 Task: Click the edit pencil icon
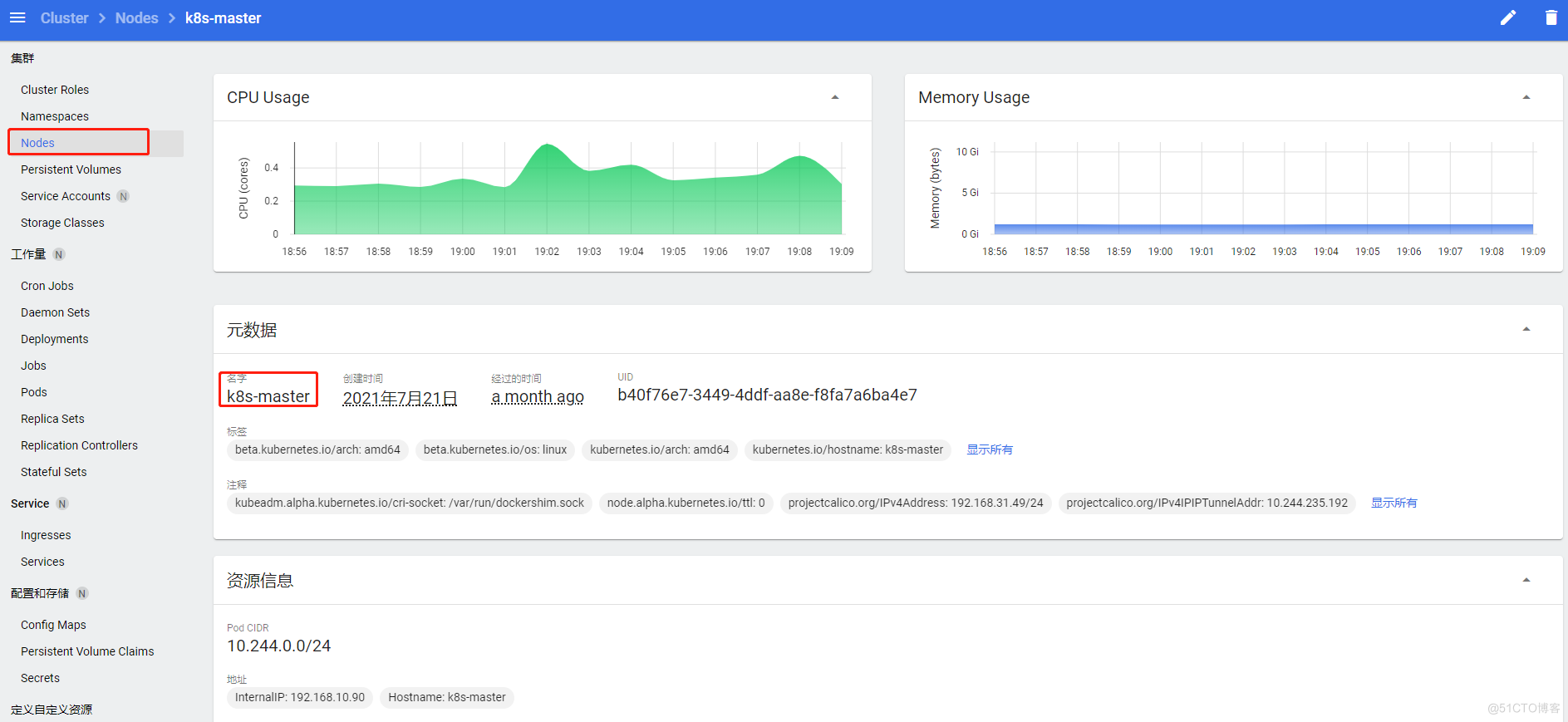pos(1508,17)
